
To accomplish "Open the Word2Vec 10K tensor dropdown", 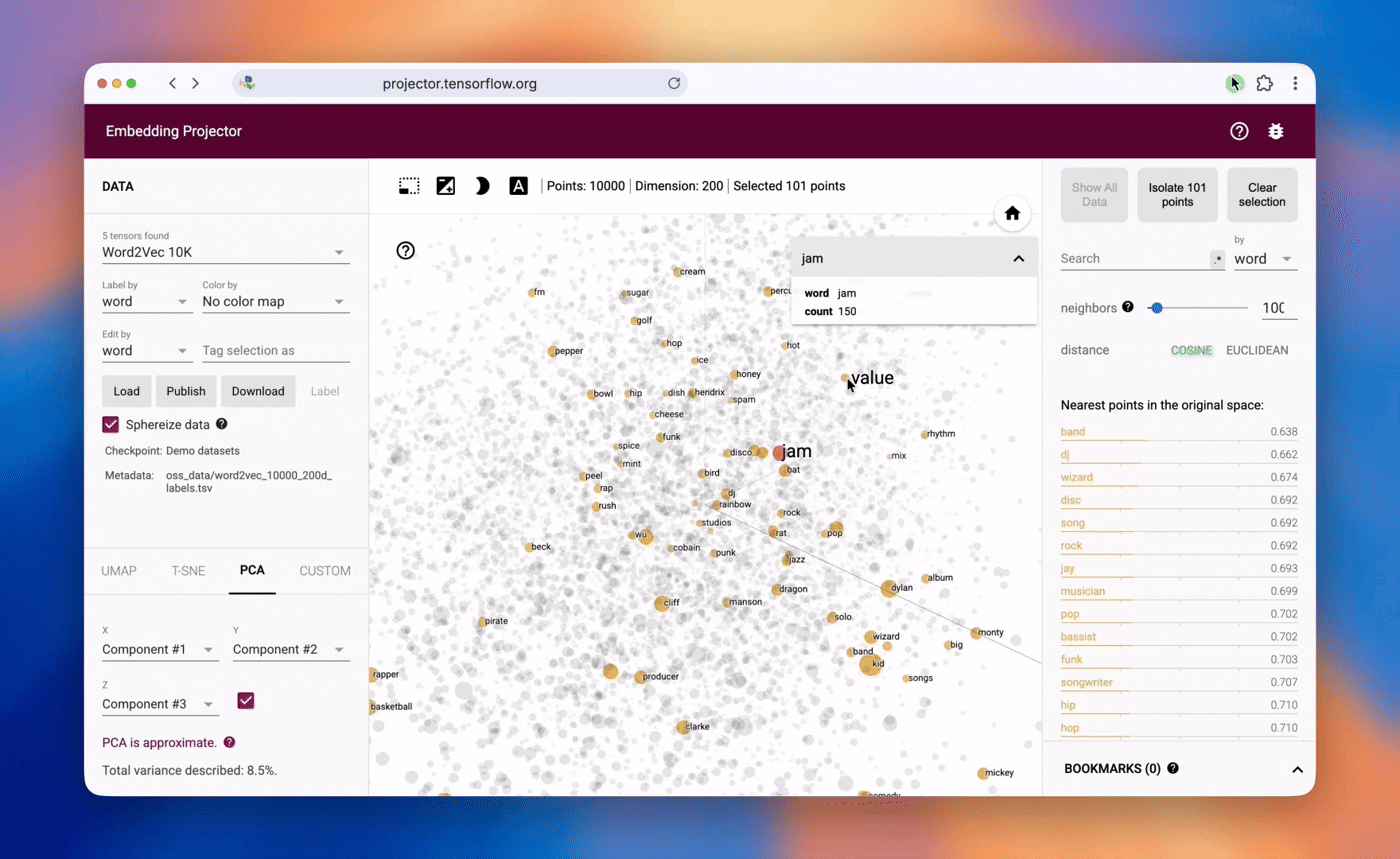I will 226,252.
